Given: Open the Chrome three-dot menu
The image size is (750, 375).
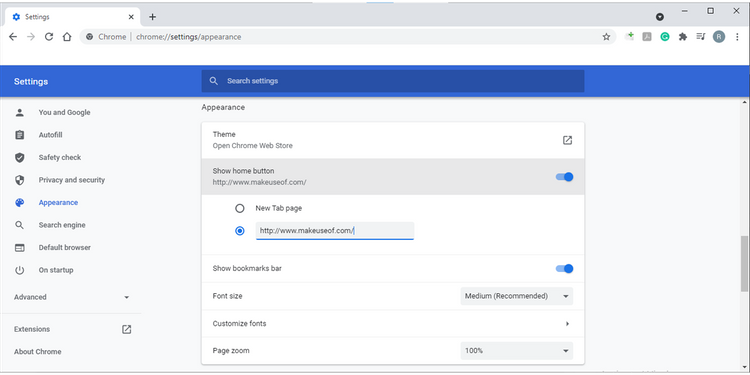Looking at the screenshot, I should click(x=737, y=37).
